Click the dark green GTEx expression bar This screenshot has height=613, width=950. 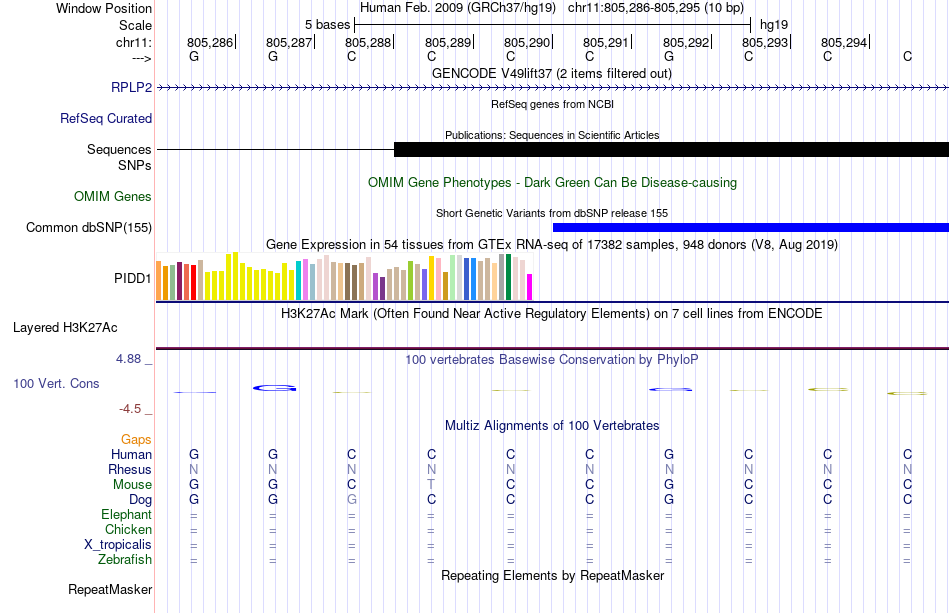pos(508,277)
